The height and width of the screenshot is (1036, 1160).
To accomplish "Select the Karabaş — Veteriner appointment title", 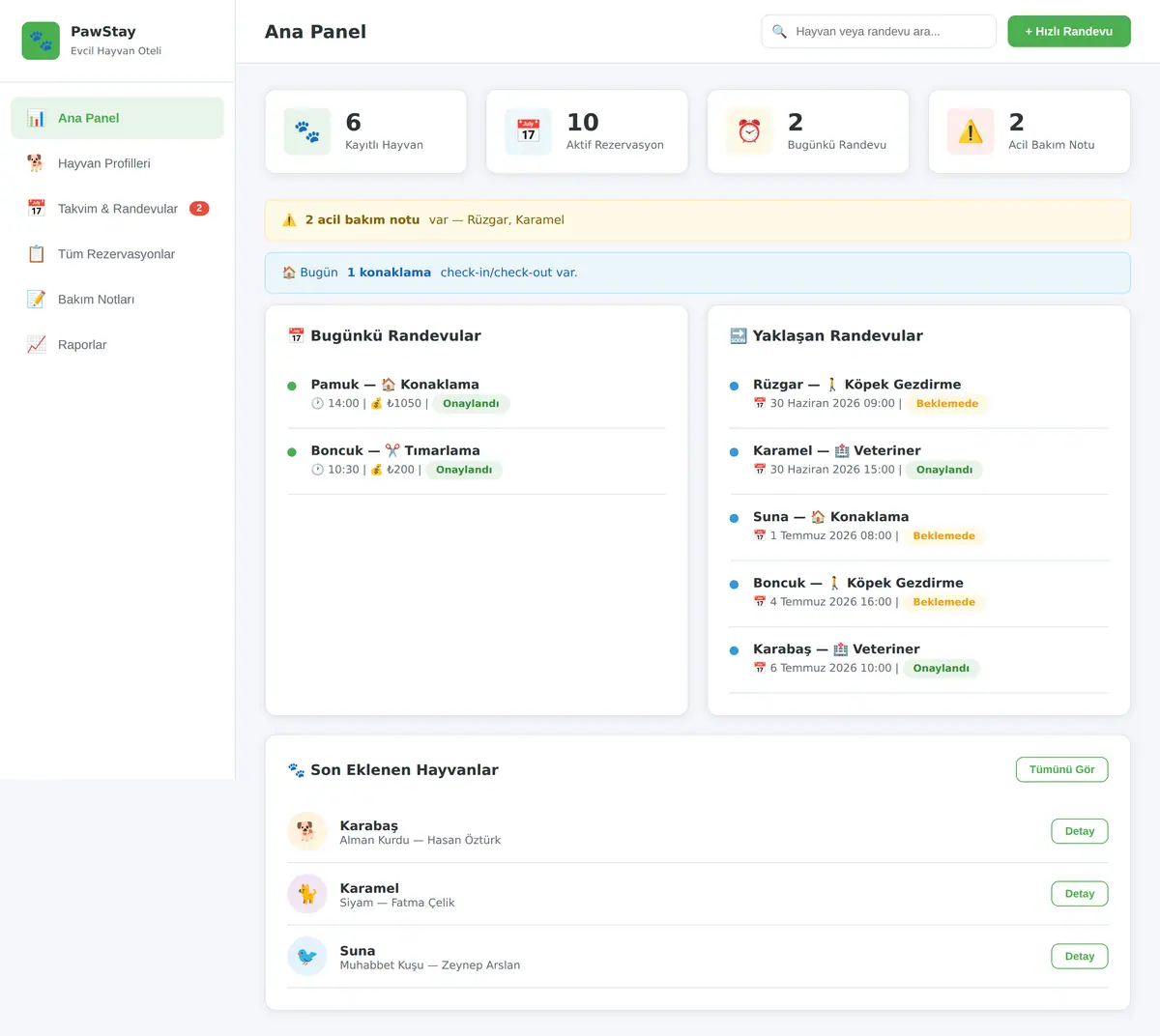I will pyautogui.click(x=836, y=649).
